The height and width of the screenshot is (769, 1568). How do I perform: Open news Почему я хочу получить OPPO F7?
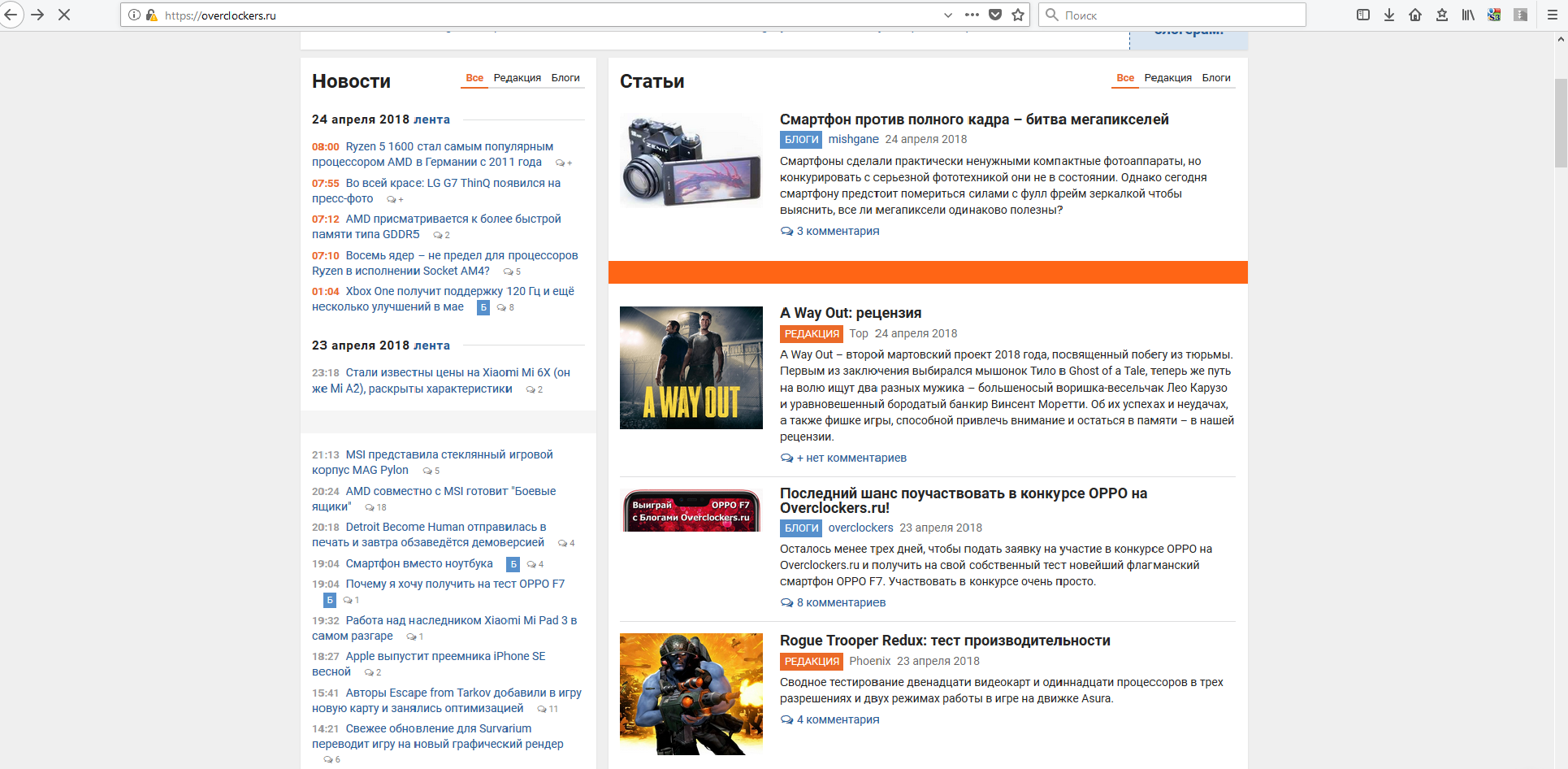pyautogui.click(x=455, y=584)
